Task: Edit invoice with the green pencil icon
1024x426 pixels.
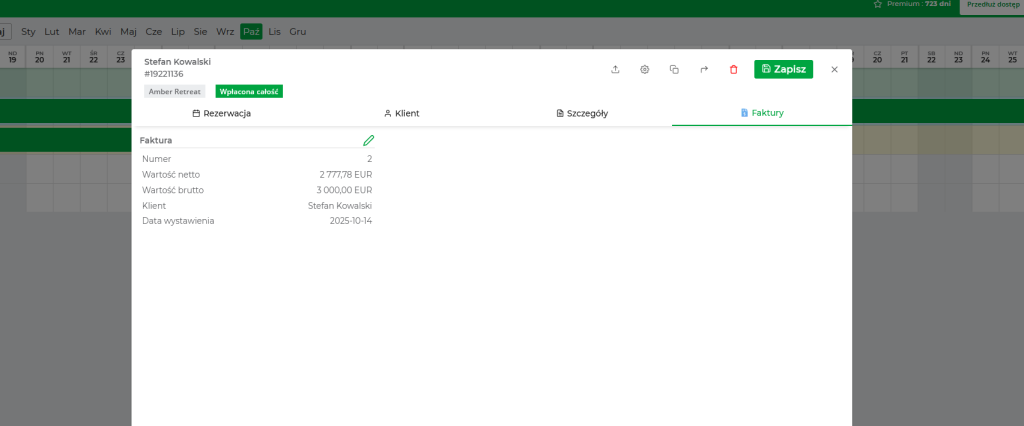Action: tap(368, 141)
